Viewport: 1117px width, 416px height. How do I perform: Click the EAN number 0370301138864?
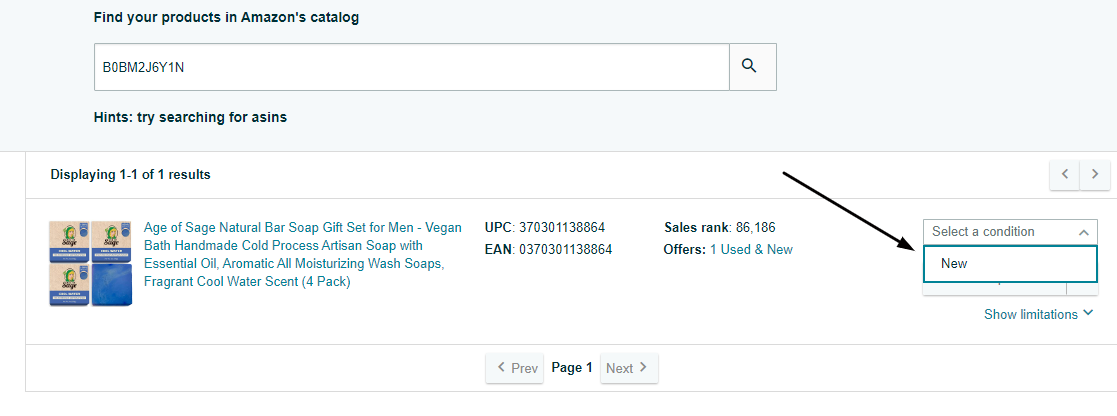[x=565, y=249]
